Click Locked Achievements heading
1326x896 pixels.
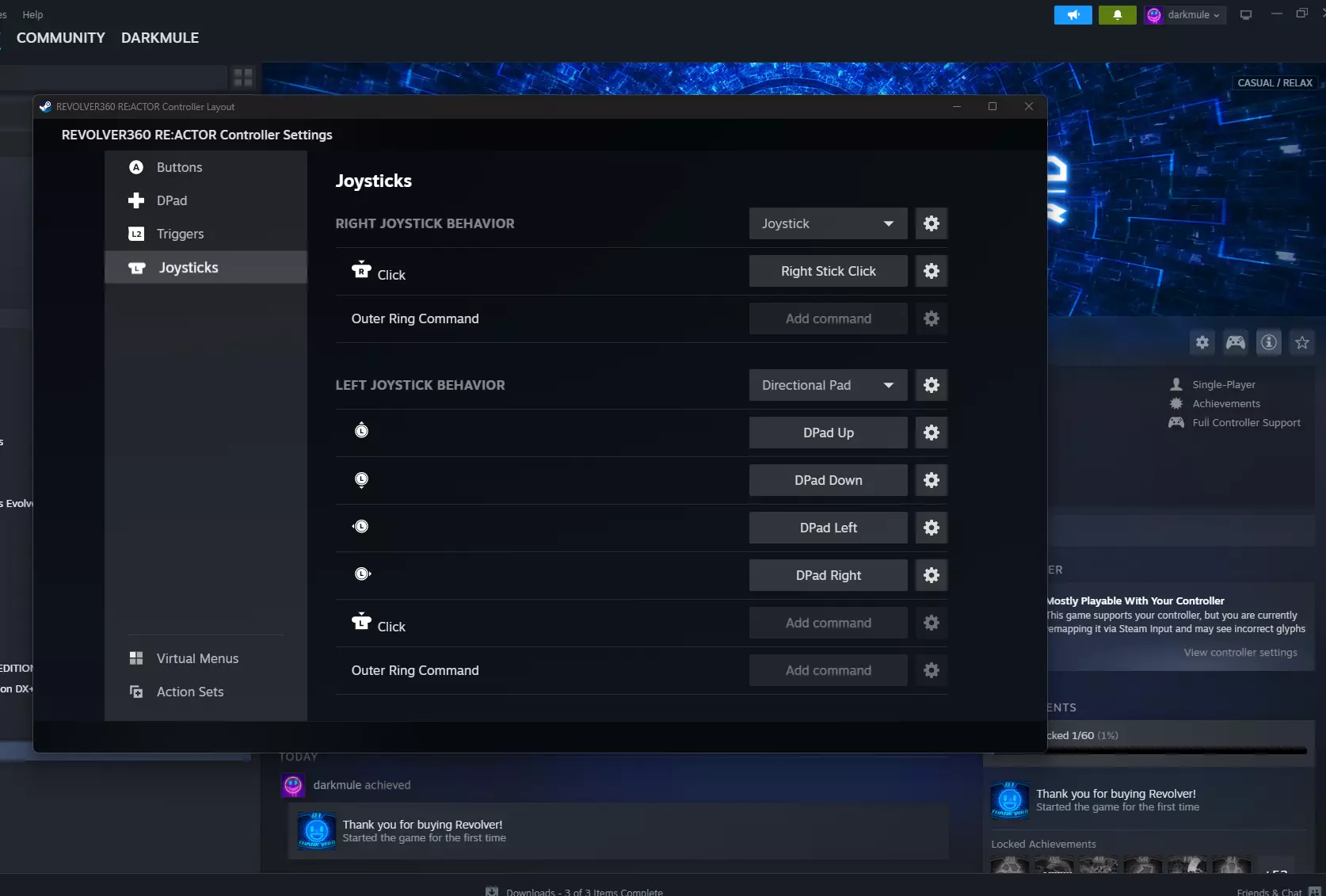click(1043, 845)
